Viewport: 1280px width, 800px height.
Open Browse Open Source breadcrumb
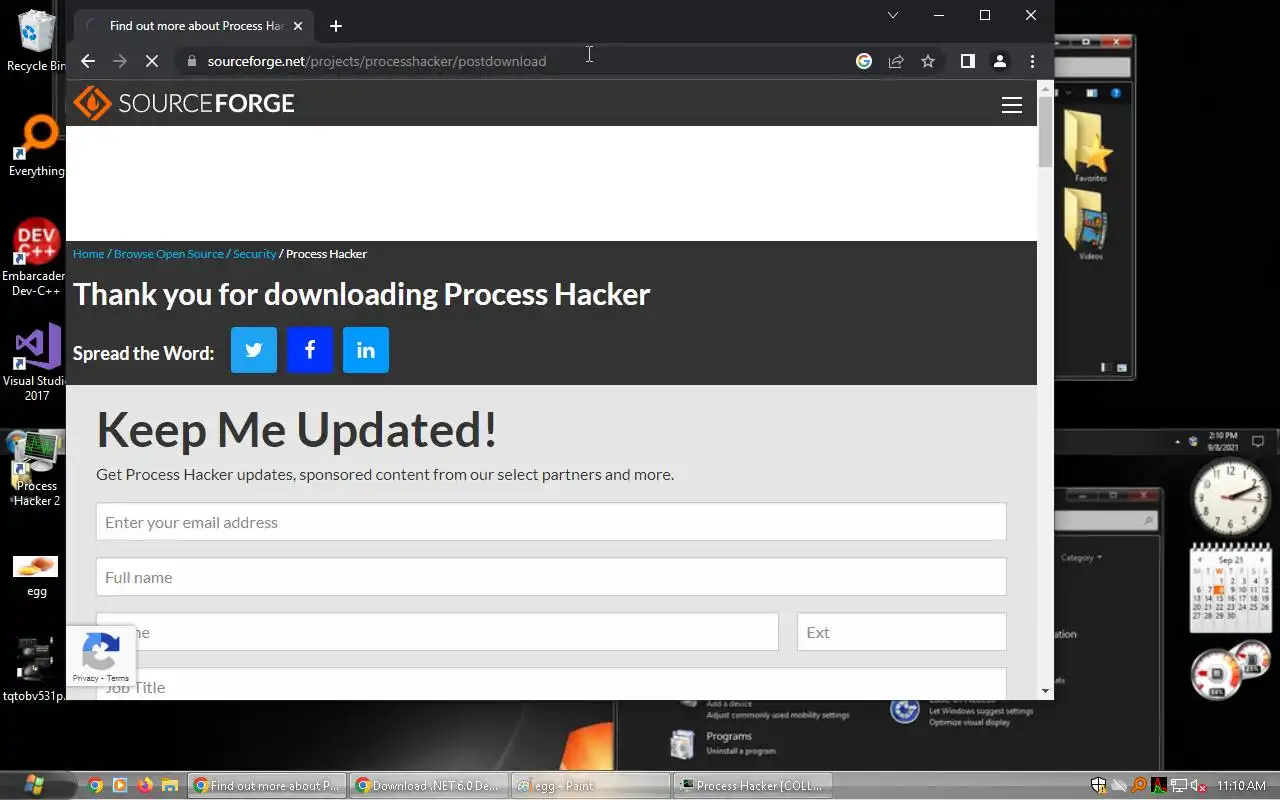pyautogui.click(x=169, y=254)
